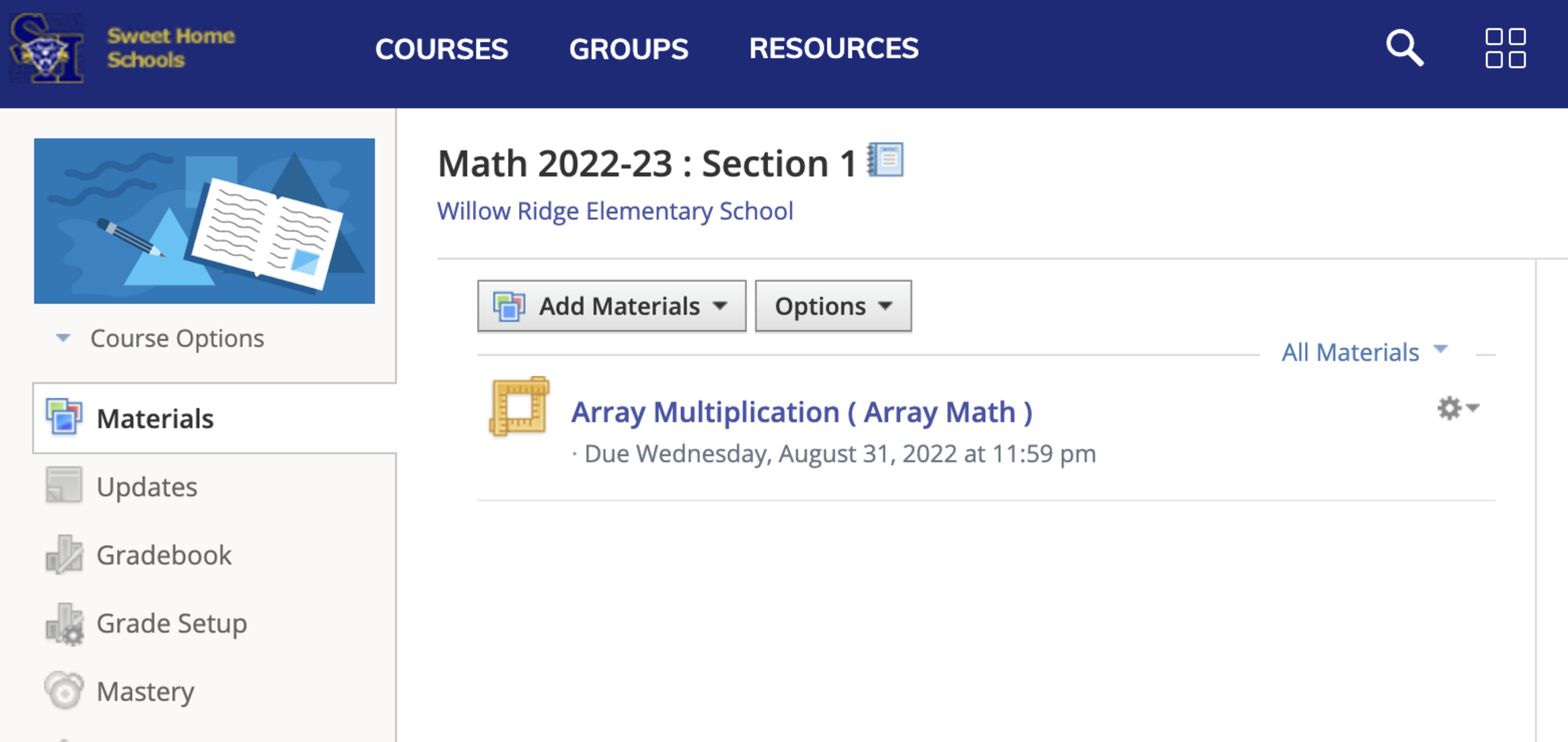Image resolution: width=1568 pixels, height=742 pixels.
Task: Expand the Course Options section
Action: point(161,338)
